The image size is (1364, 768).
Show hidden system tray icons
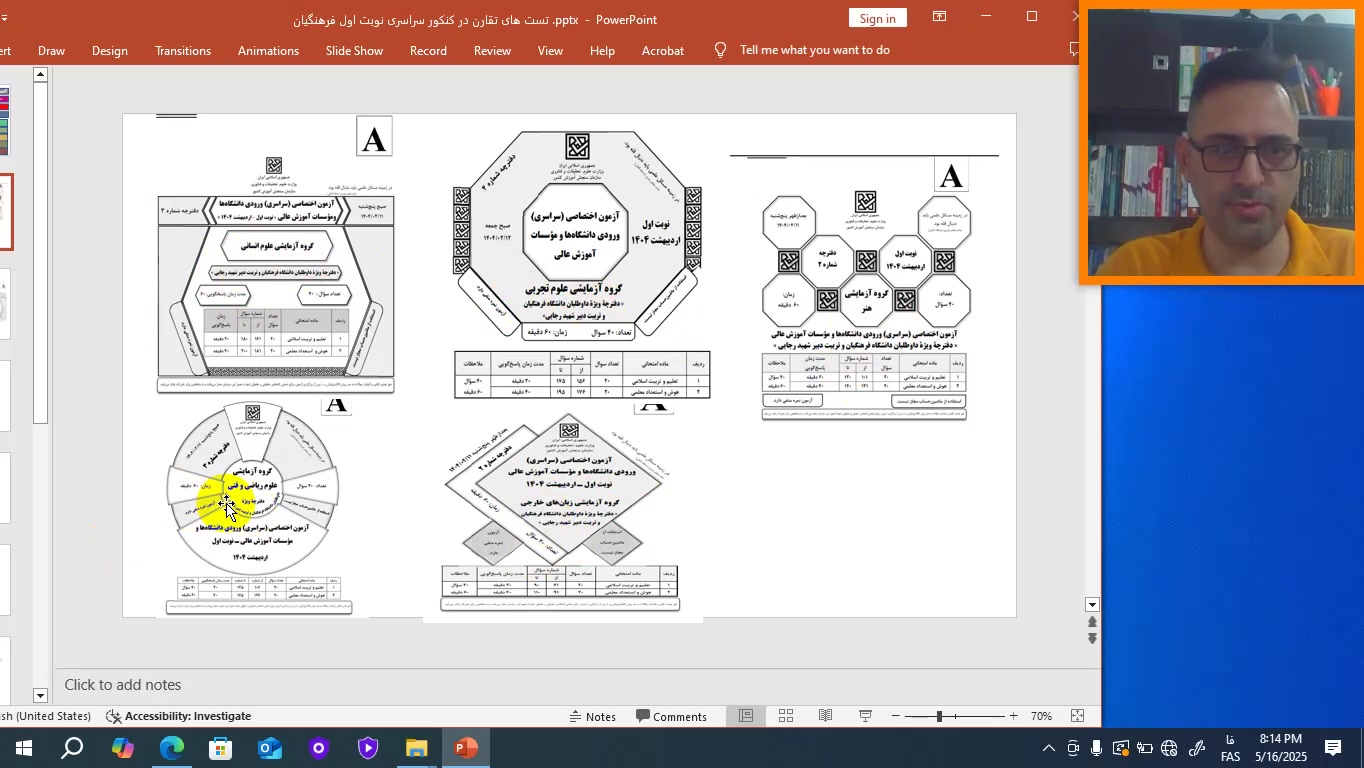click(x=1048, y=748)
